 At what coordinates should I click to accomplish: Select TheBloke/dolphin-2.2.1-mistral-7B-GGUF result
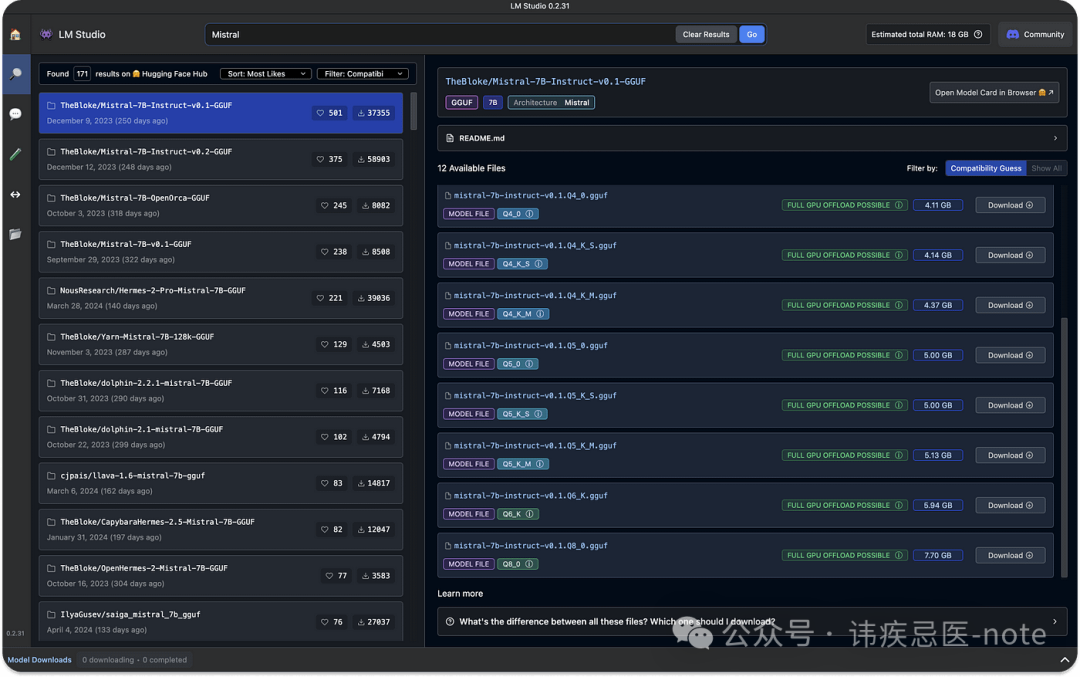point(220,390)
